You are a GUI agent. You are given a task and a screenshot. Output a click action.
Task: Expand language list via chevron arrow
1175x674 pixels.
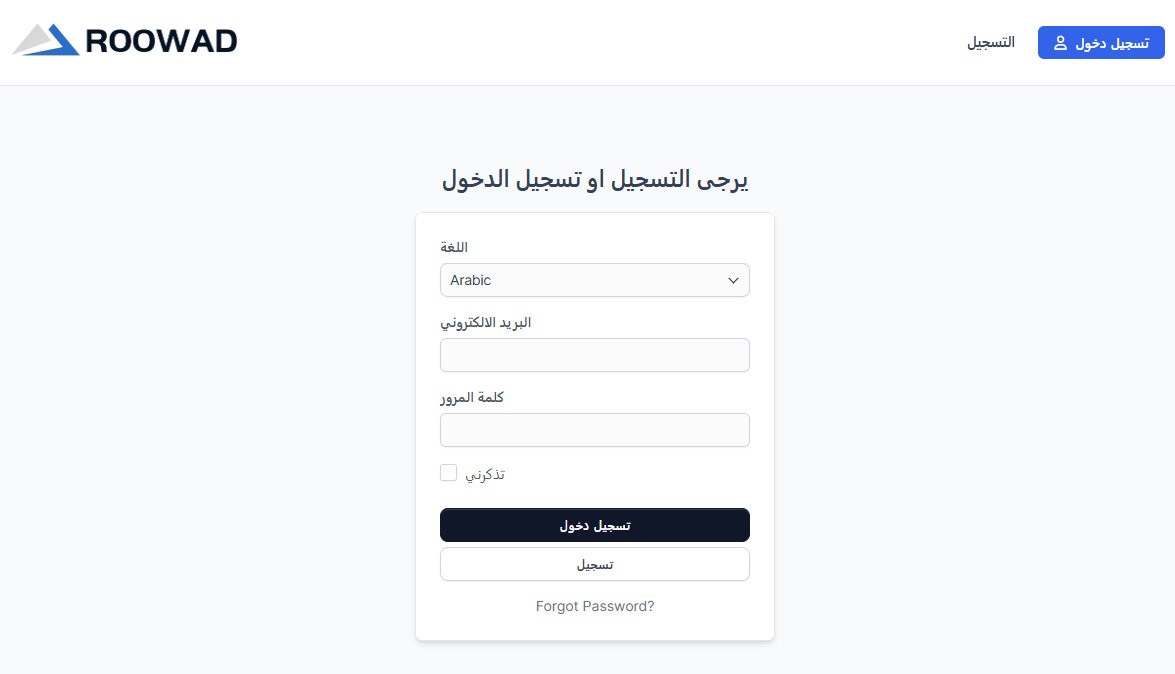(x=733, y=280)
